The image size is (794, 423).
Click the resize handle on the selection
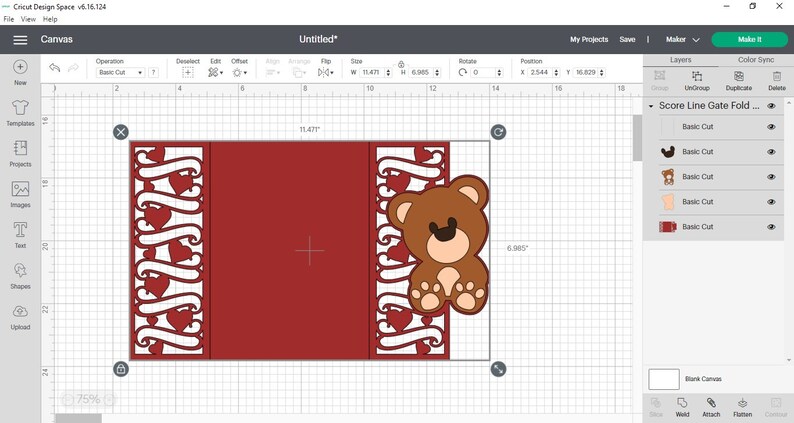point(498,369)
